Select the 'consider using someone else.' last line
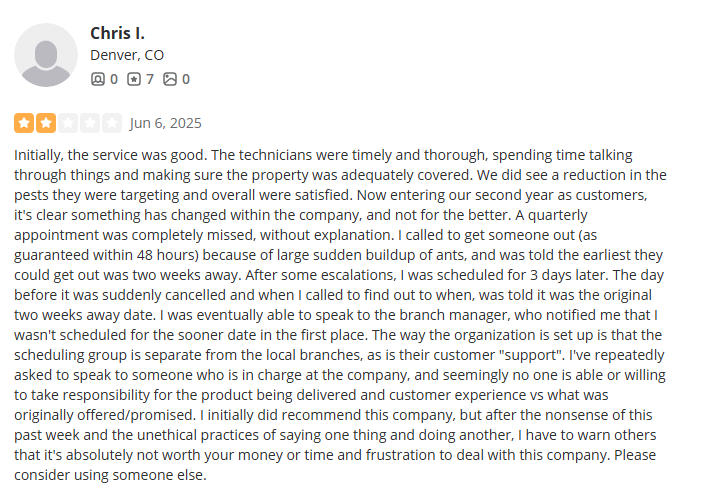Viewport: 722px width, 495px height. (x=110, y=475)
